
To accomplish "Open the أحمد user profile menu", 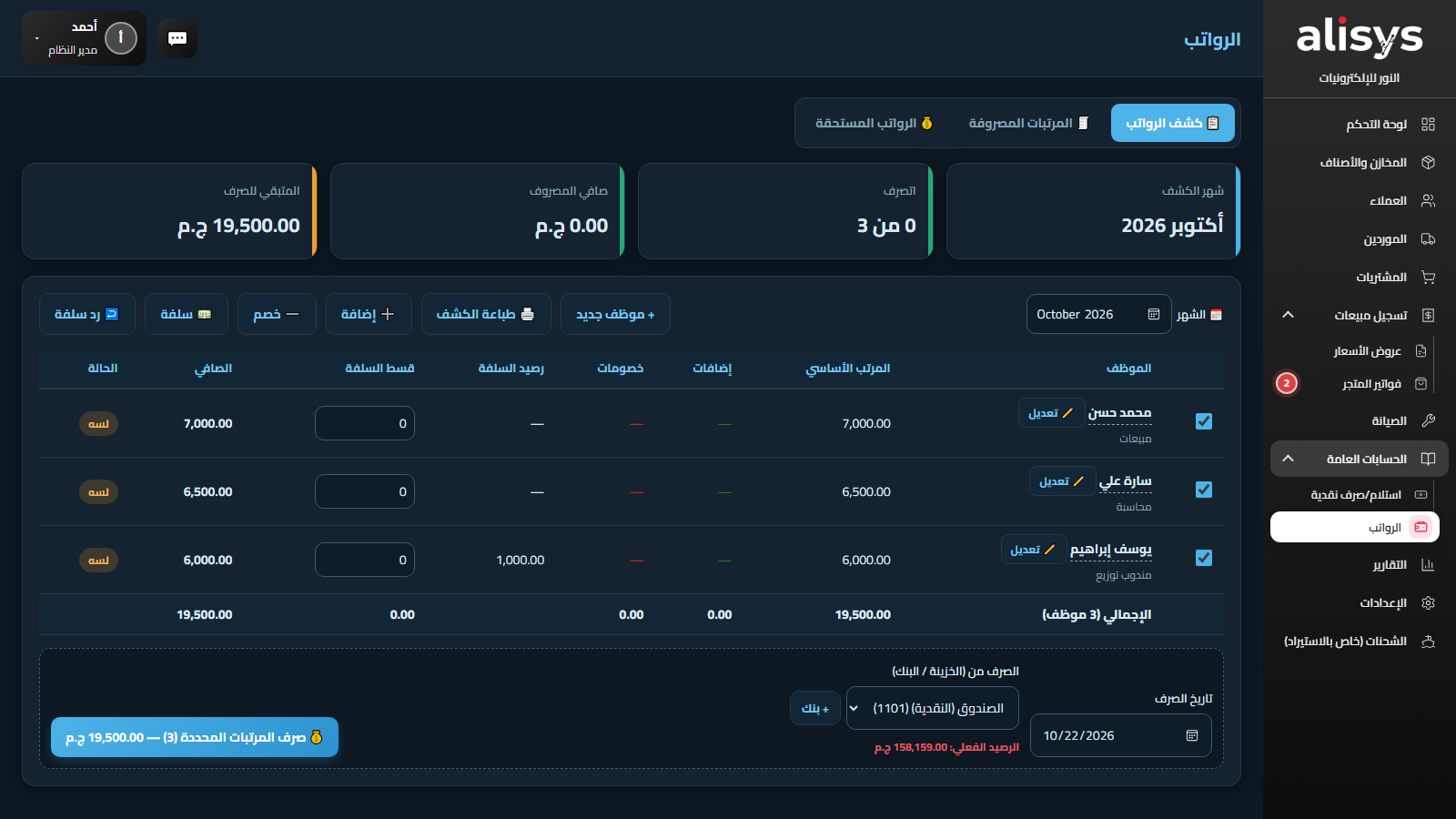I will [x=84, y=38].
